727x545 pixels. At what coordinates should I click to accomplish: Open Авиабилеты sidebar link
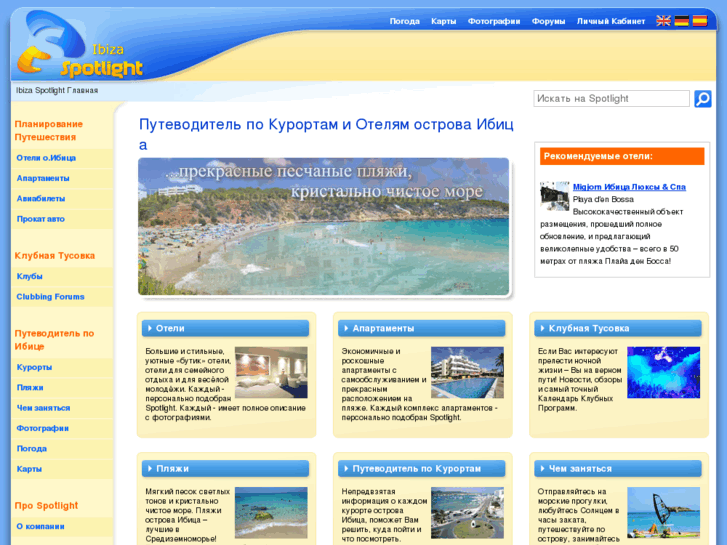[62, 199]
